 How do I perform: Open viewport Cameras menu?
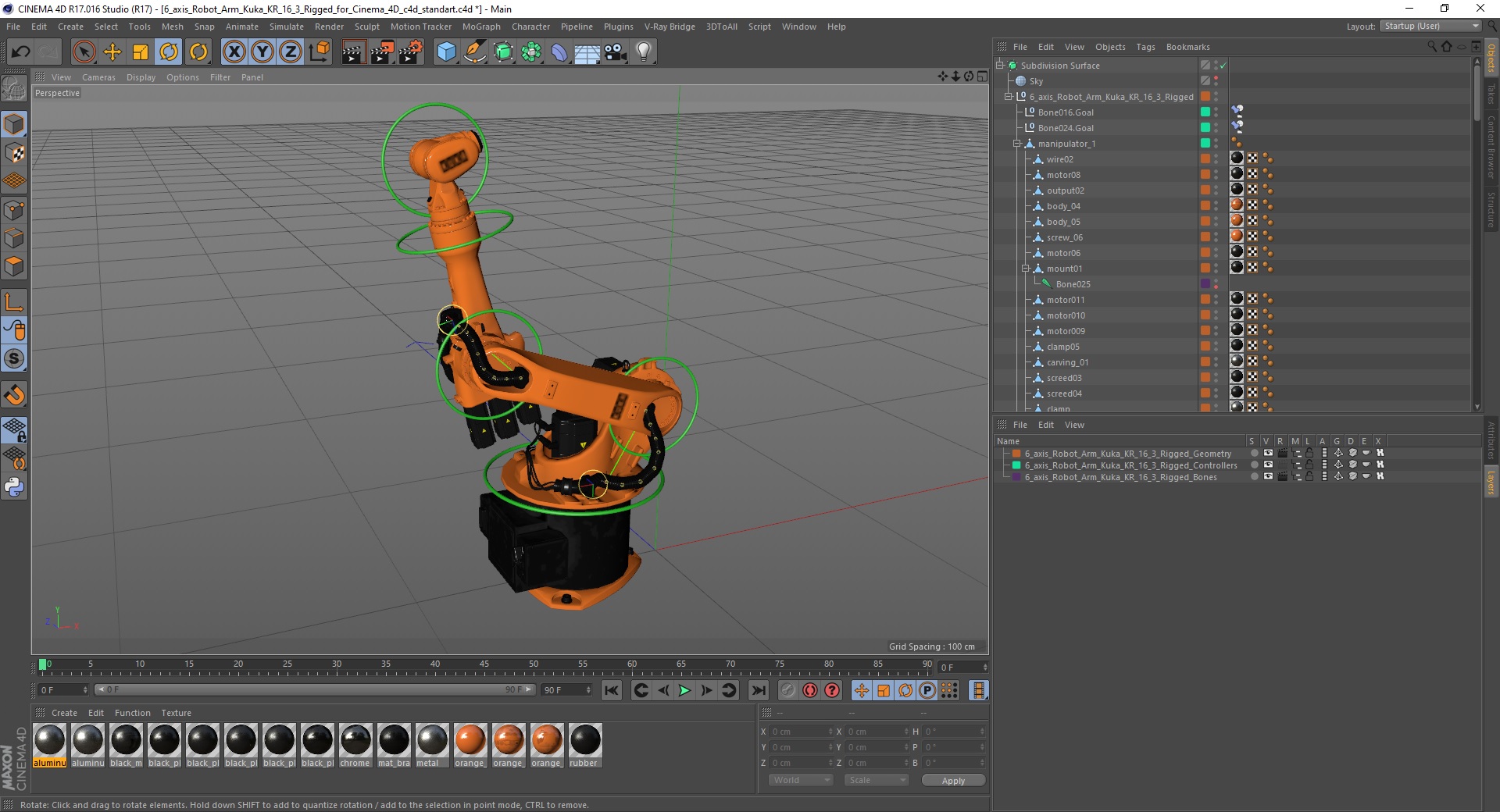[x=98, y=77]
